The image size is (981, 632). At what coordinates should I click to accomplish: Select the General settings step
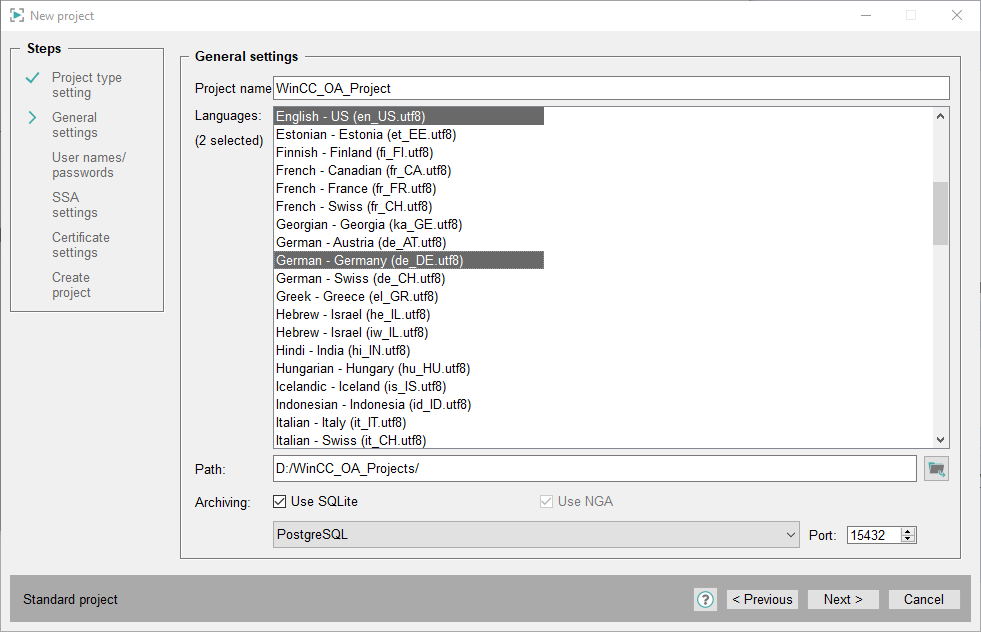click(x=74, y=125)
